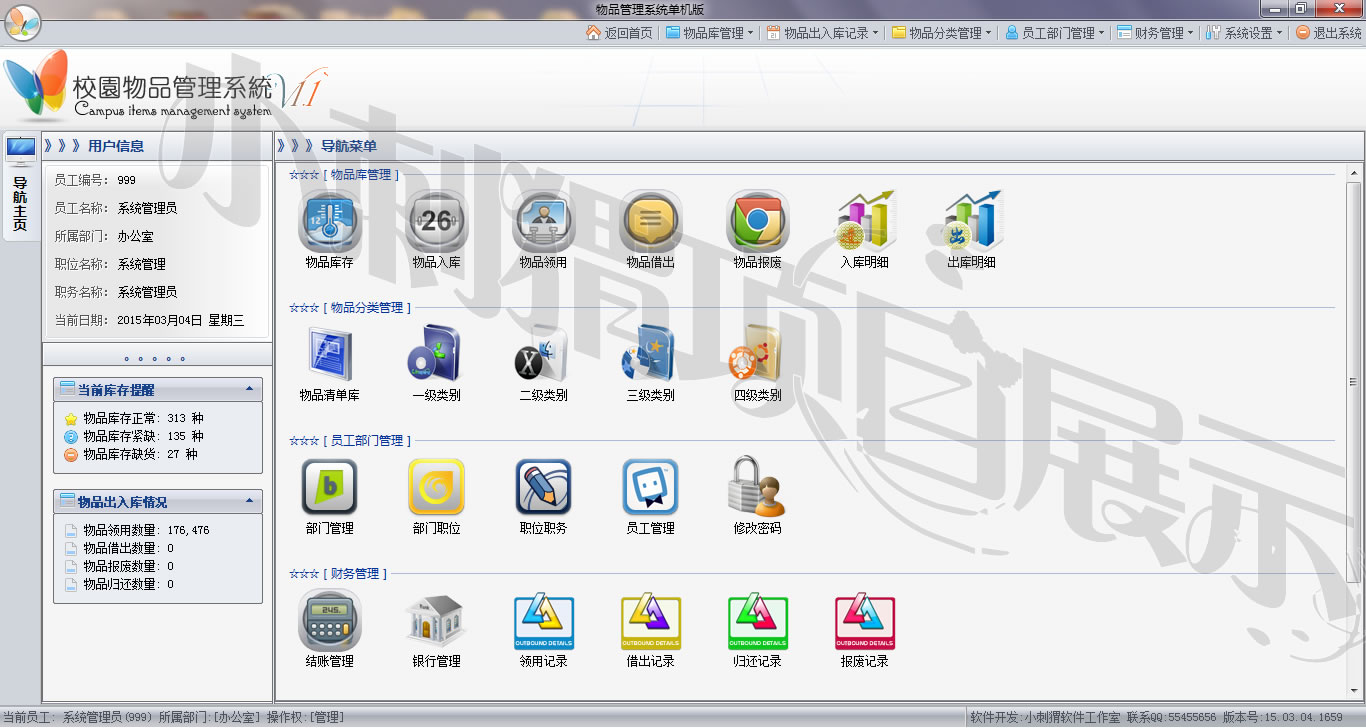Open the 出库明细 chart icon
The image size is (1366, 728).
(972, 222)
